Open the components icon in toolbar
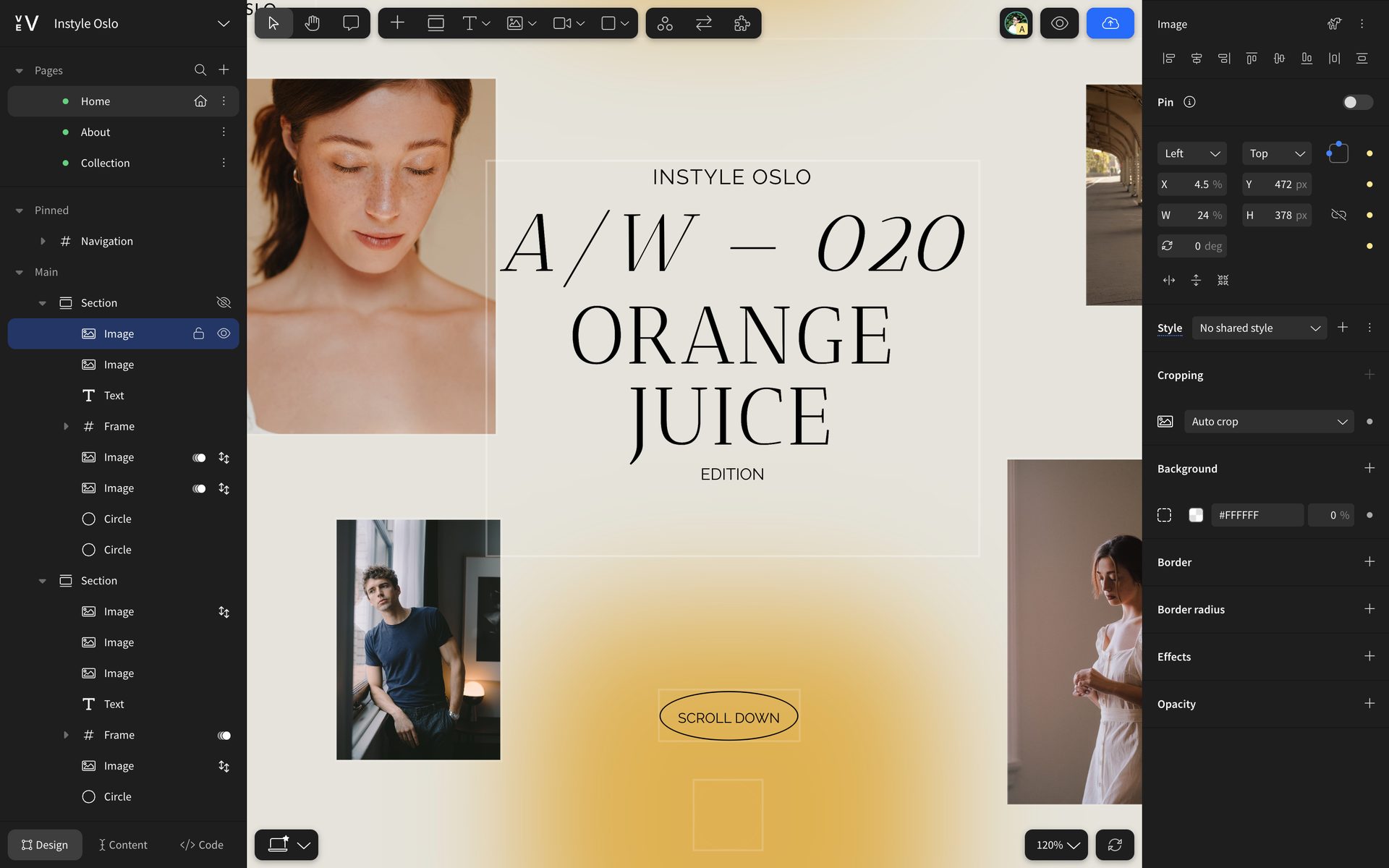Screen dimensions: 1389x868 click(665, 23)
